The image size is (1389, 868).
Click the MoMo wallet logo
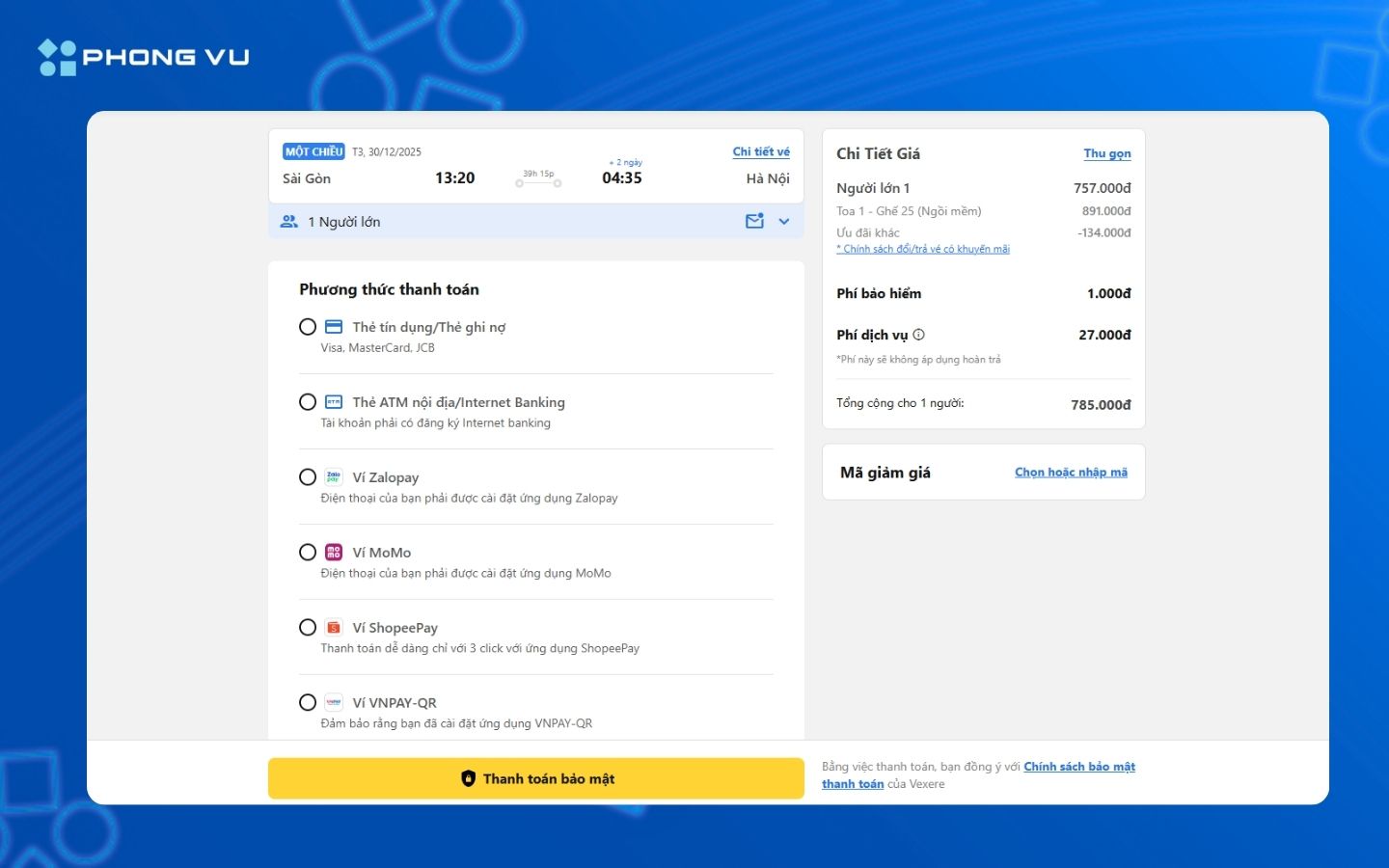pyautogui.click(x=334, y=553)
